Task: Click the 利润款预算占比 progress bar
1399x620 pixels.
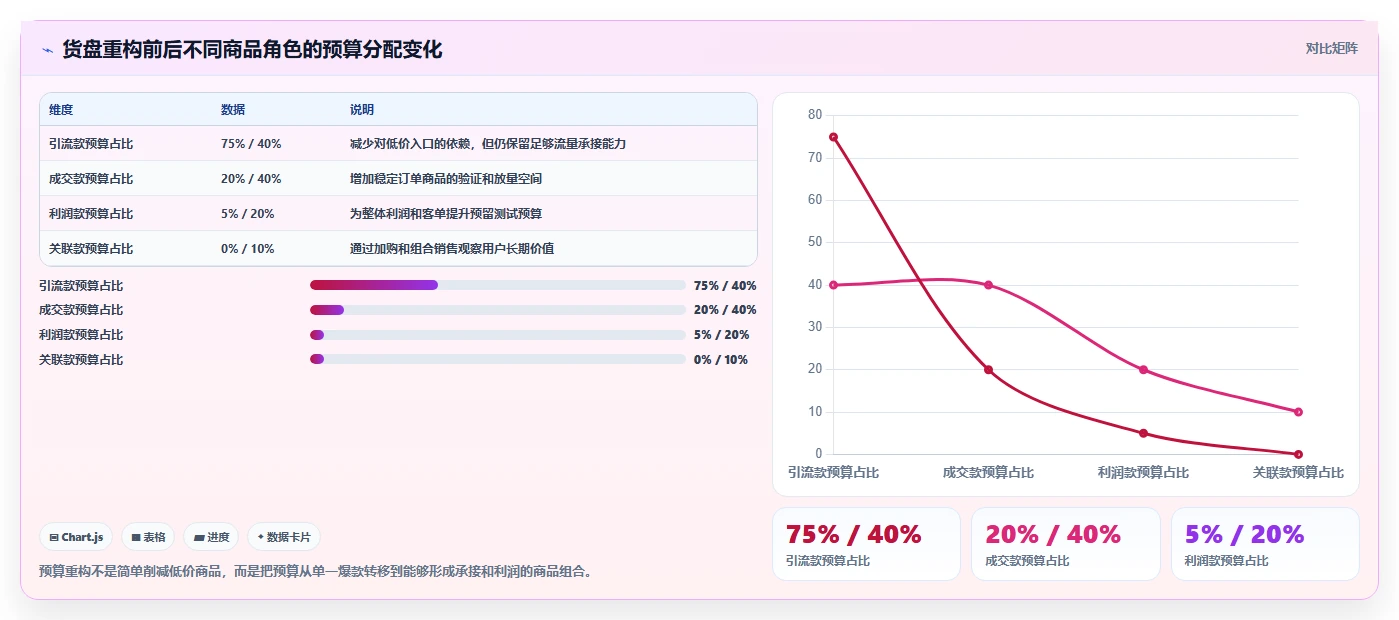Action: click(x=498, y=335)
